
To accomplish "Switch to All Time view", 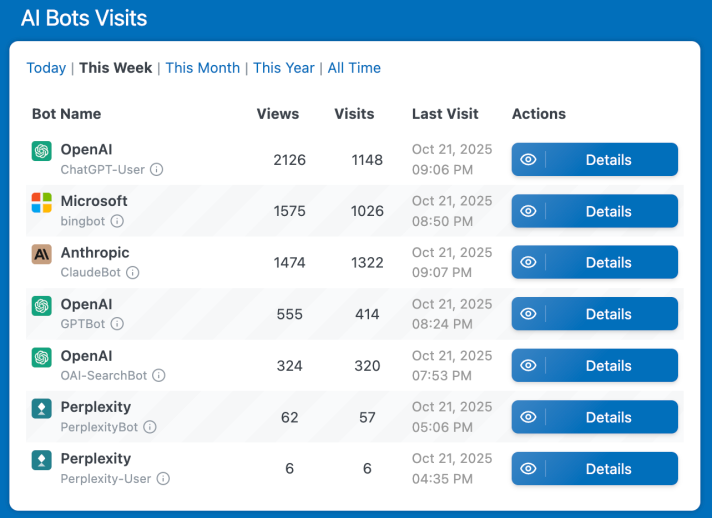I will 354,68.
